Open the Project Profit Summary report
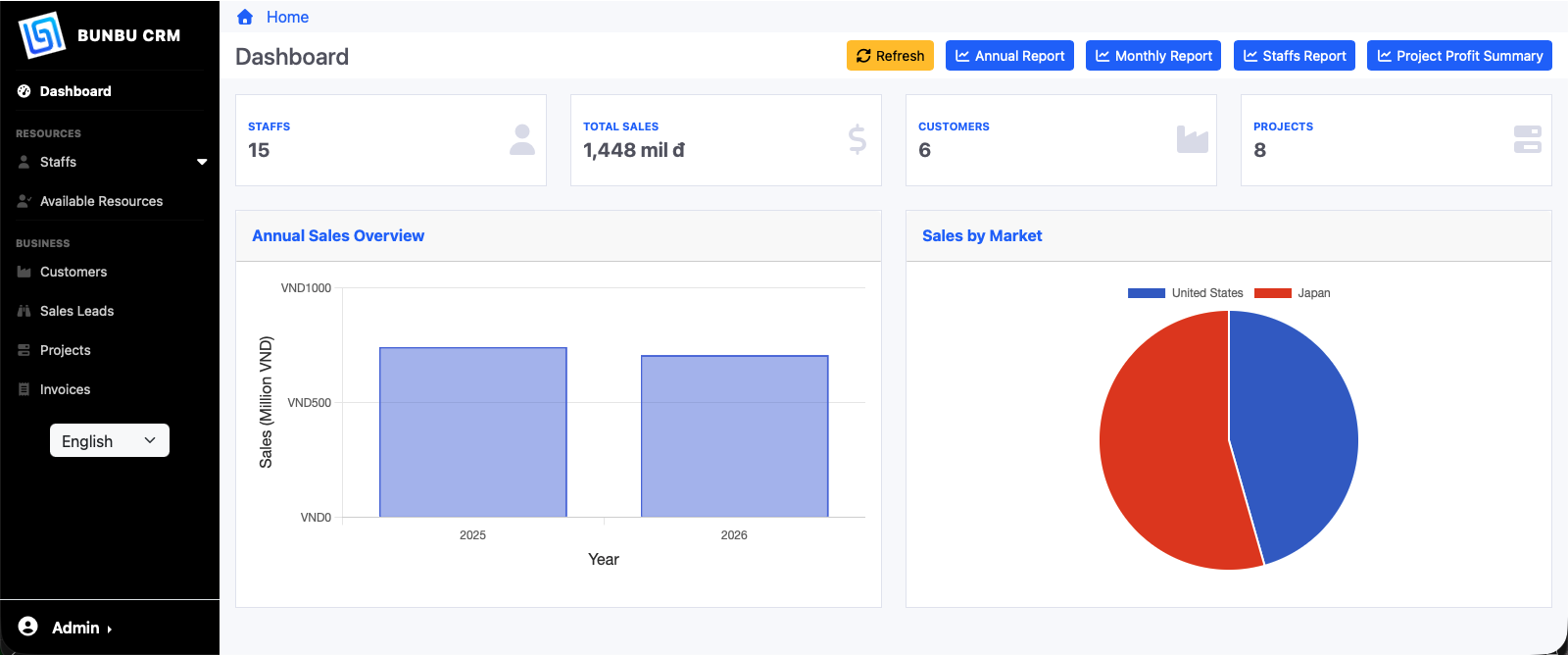This screenshot has width=1568, height=655. (1459, 56)
